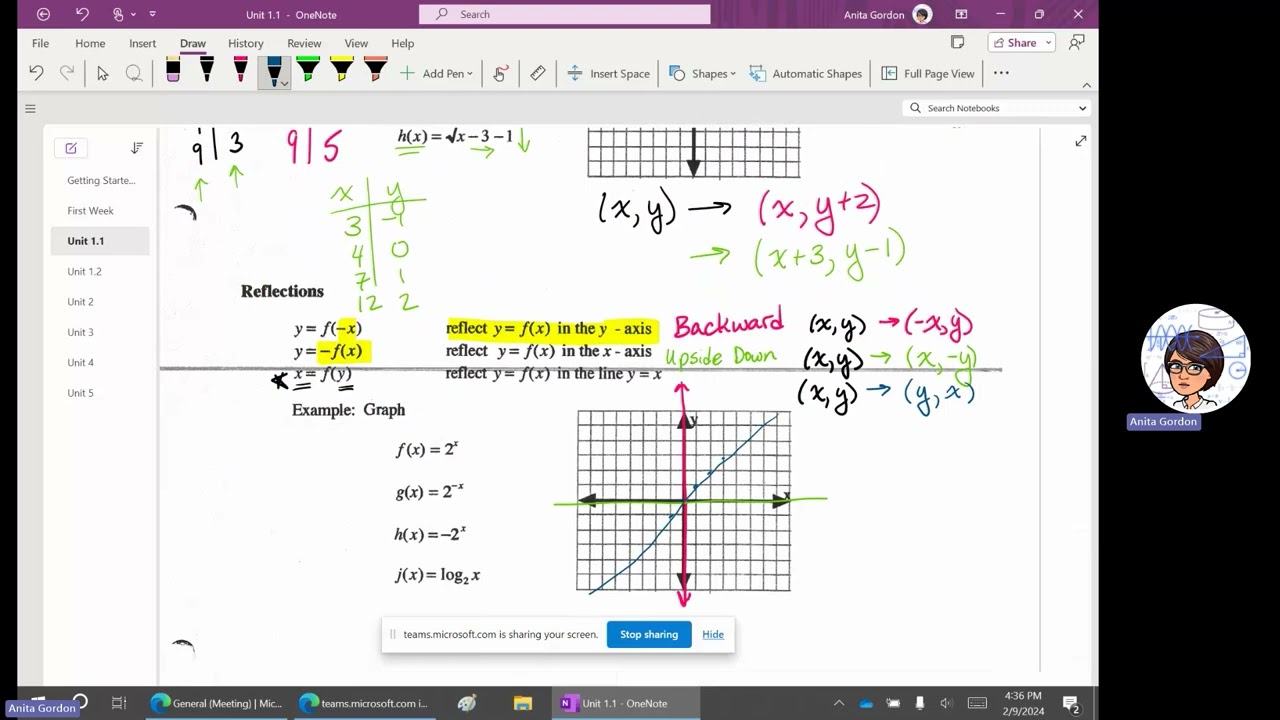The width and height of the screenshot is (1280, 720).
Task: Click the Sort pages icon
Action: [x=137, y=148]
